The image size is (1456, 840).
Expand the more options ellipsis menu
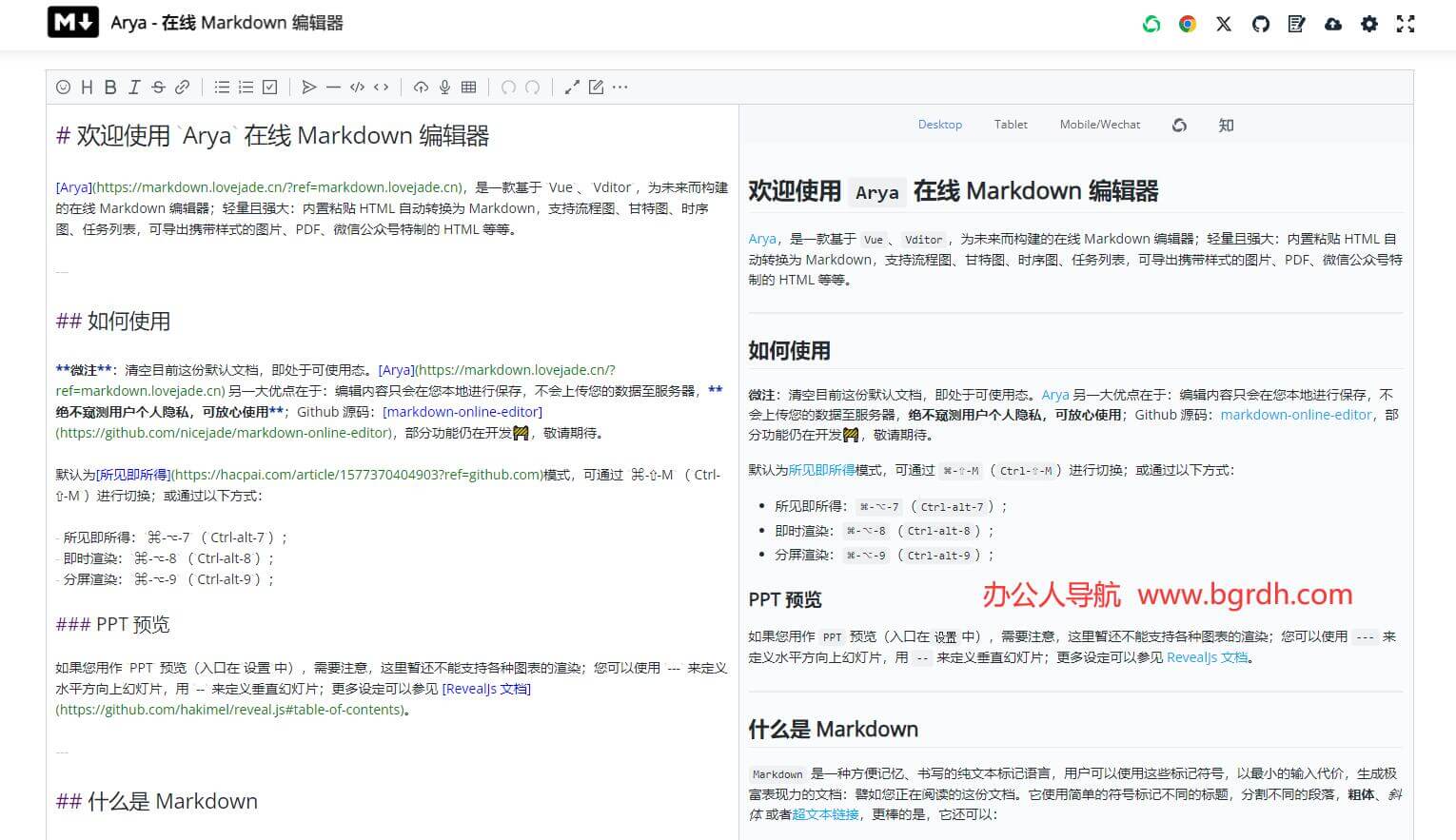[620, 88]
